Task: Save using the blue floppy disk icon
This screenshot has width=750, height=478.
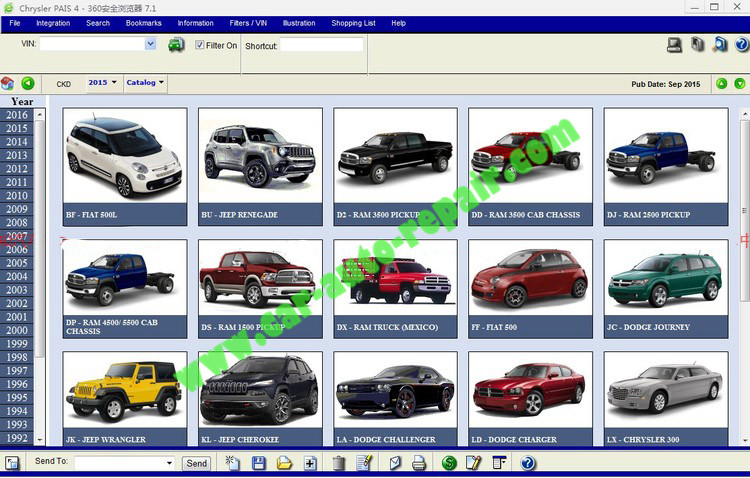Action: tap(259, 463)
